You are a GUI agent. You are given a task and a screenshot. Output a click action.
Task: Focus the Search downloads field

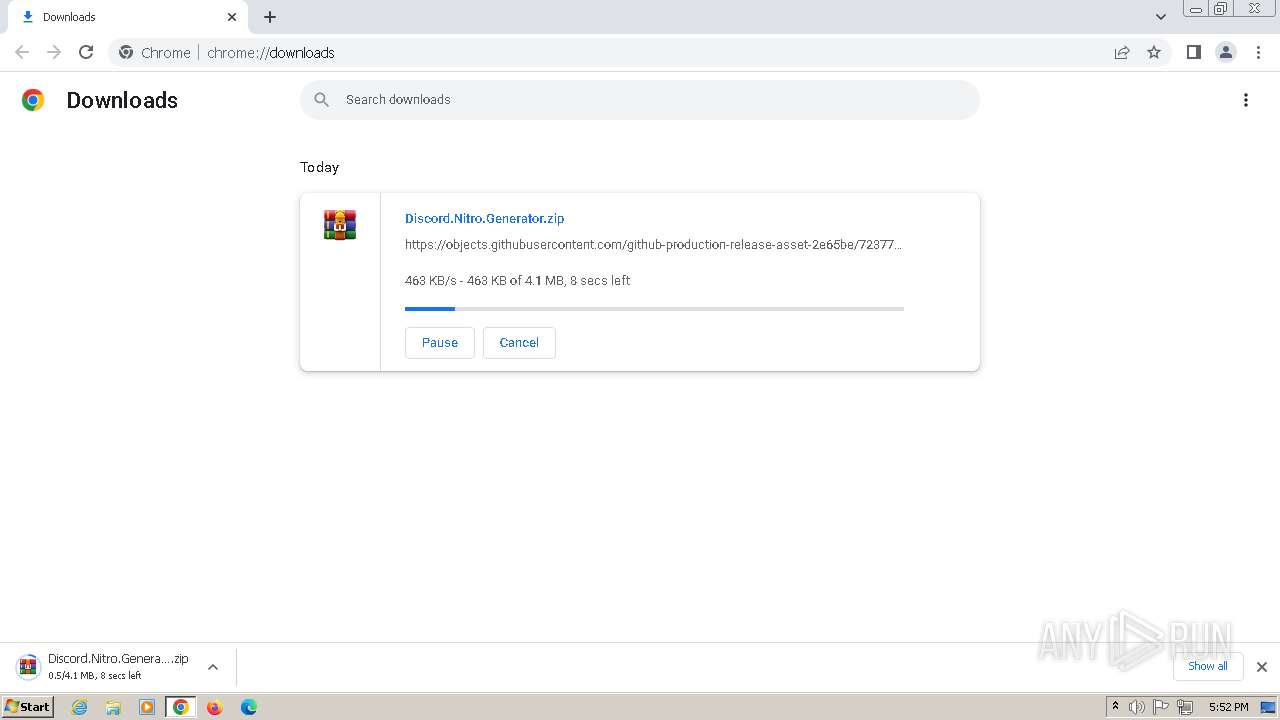(640, 100)
